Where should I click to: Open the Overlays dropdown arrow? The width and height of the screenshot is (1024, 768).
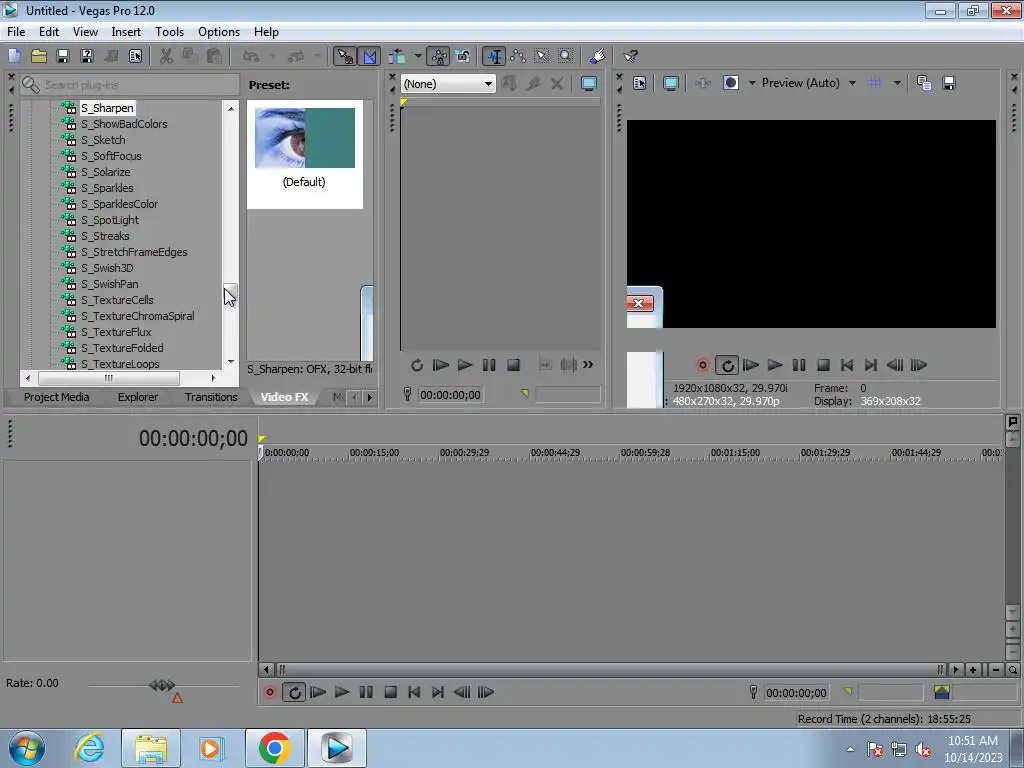pos(897,83)
